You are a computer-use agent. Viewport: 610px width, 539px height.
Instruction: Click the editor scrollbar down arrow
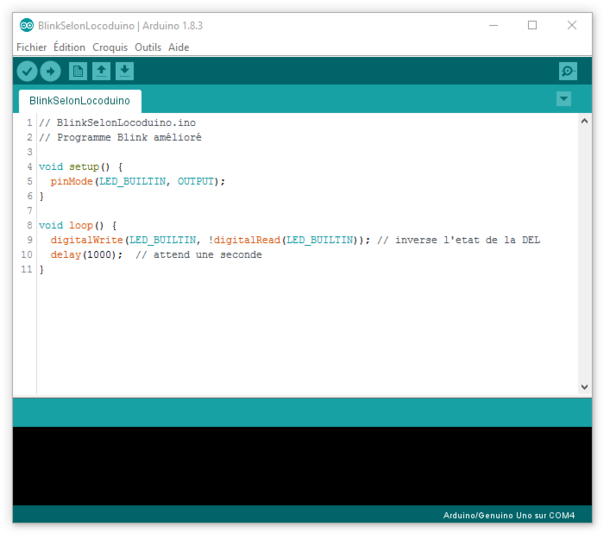point(584,387)
